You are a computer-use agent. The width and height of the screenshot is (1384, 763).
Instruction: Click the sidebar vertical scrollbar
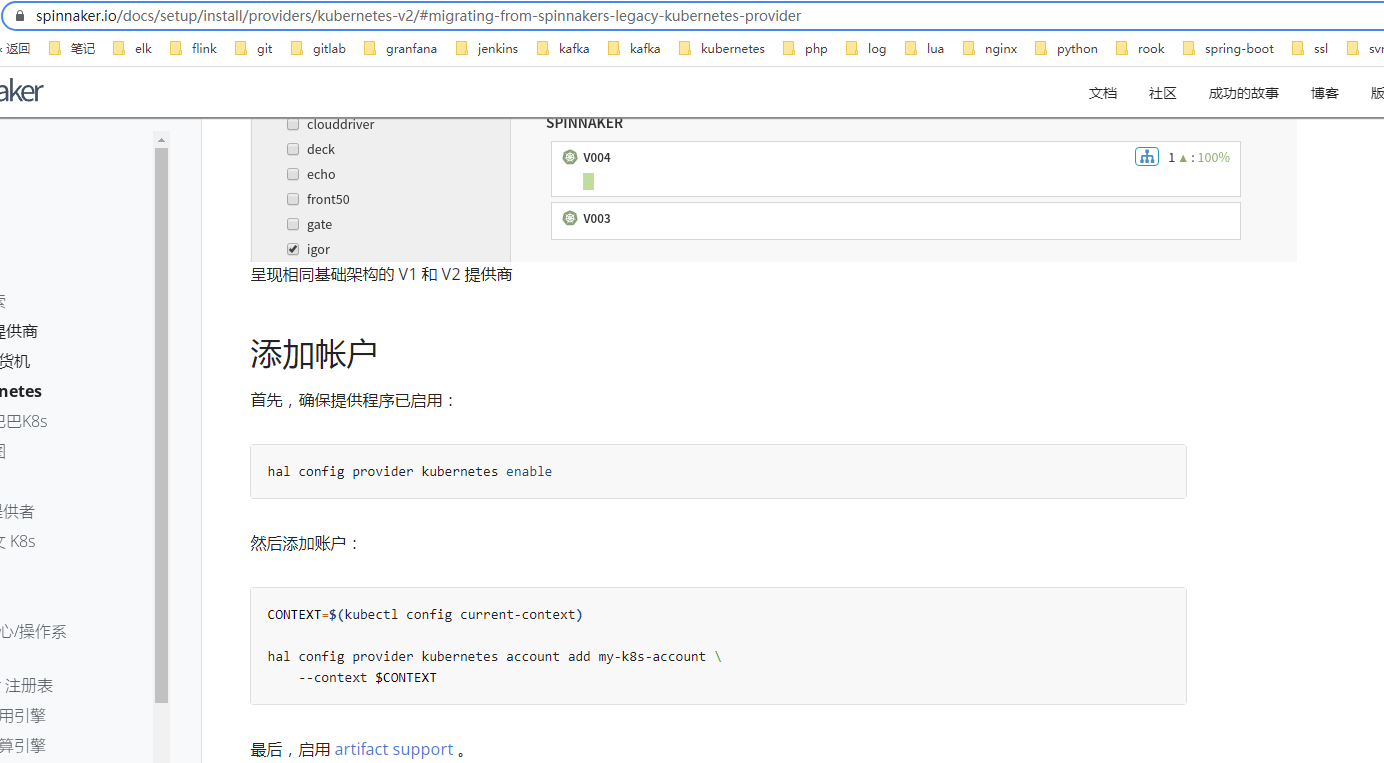[161, 425]
